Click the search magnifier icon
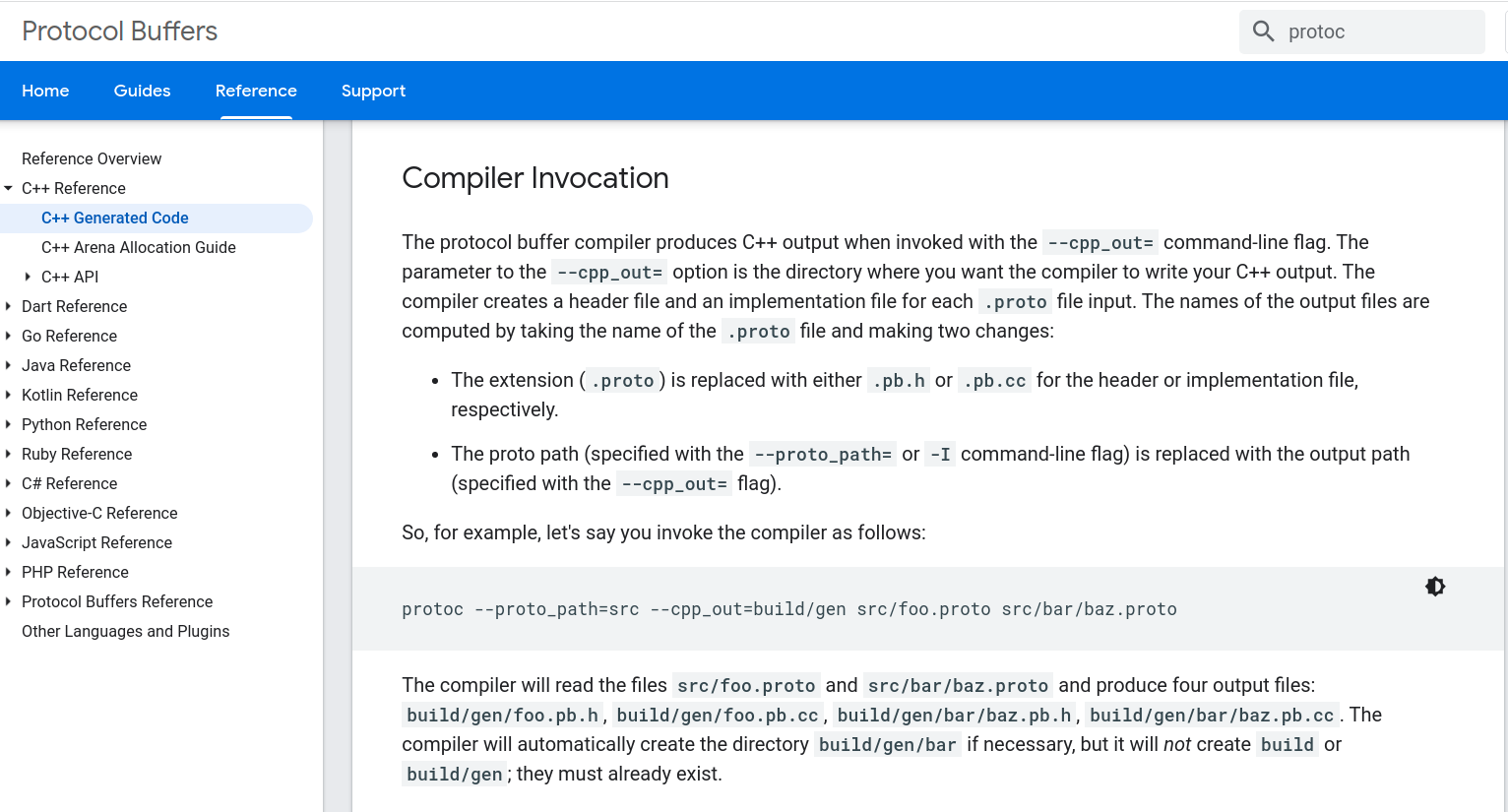The height and width of the screenshot is (812, 1508). [1263, 31]
